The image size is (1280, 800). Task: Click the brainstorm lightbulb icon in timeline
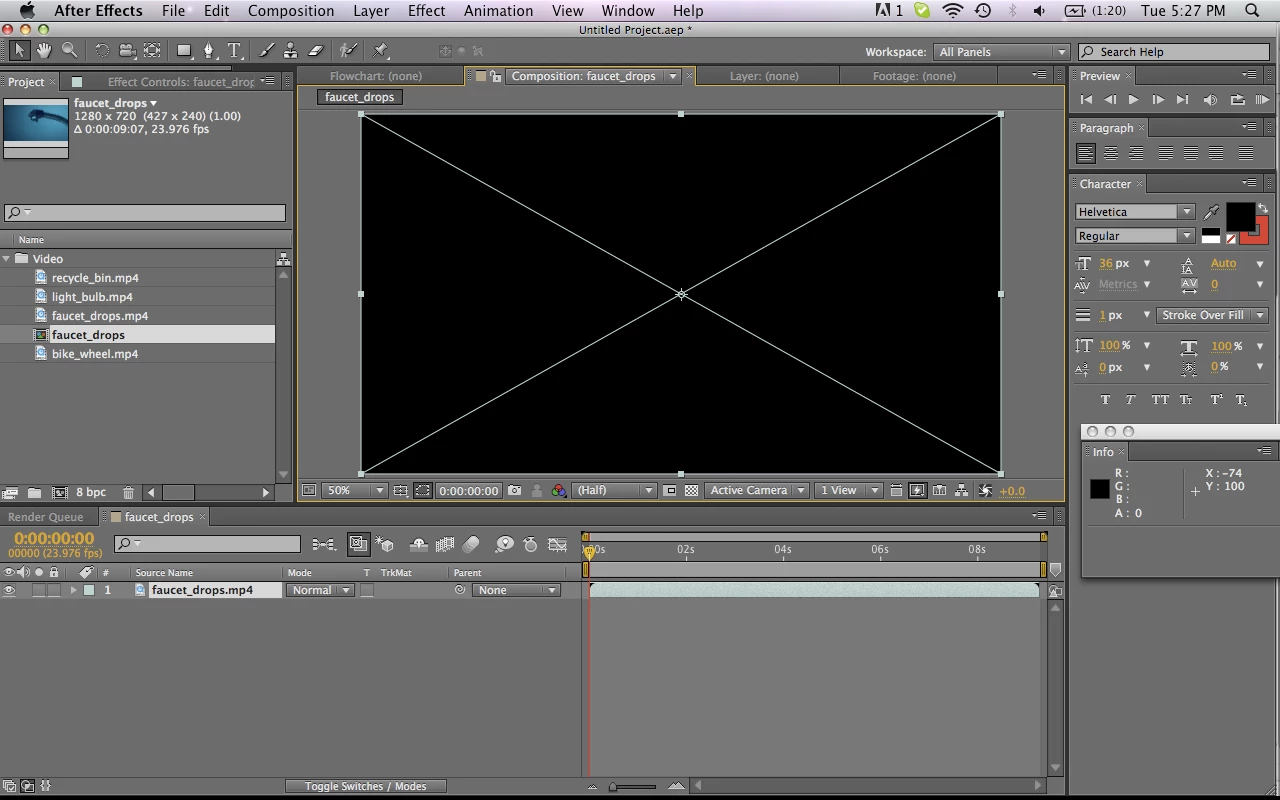(504, 545)
